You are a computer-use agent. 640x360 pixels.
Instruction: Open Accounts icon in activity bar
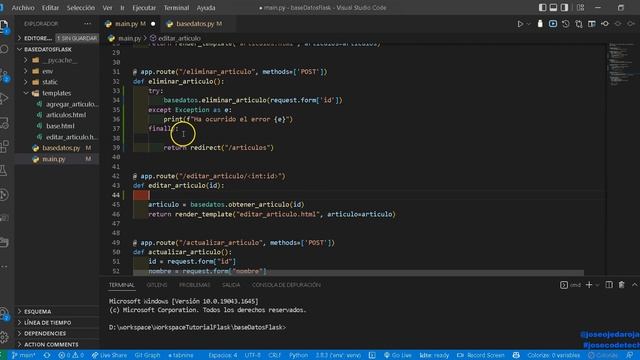point(4,313)
